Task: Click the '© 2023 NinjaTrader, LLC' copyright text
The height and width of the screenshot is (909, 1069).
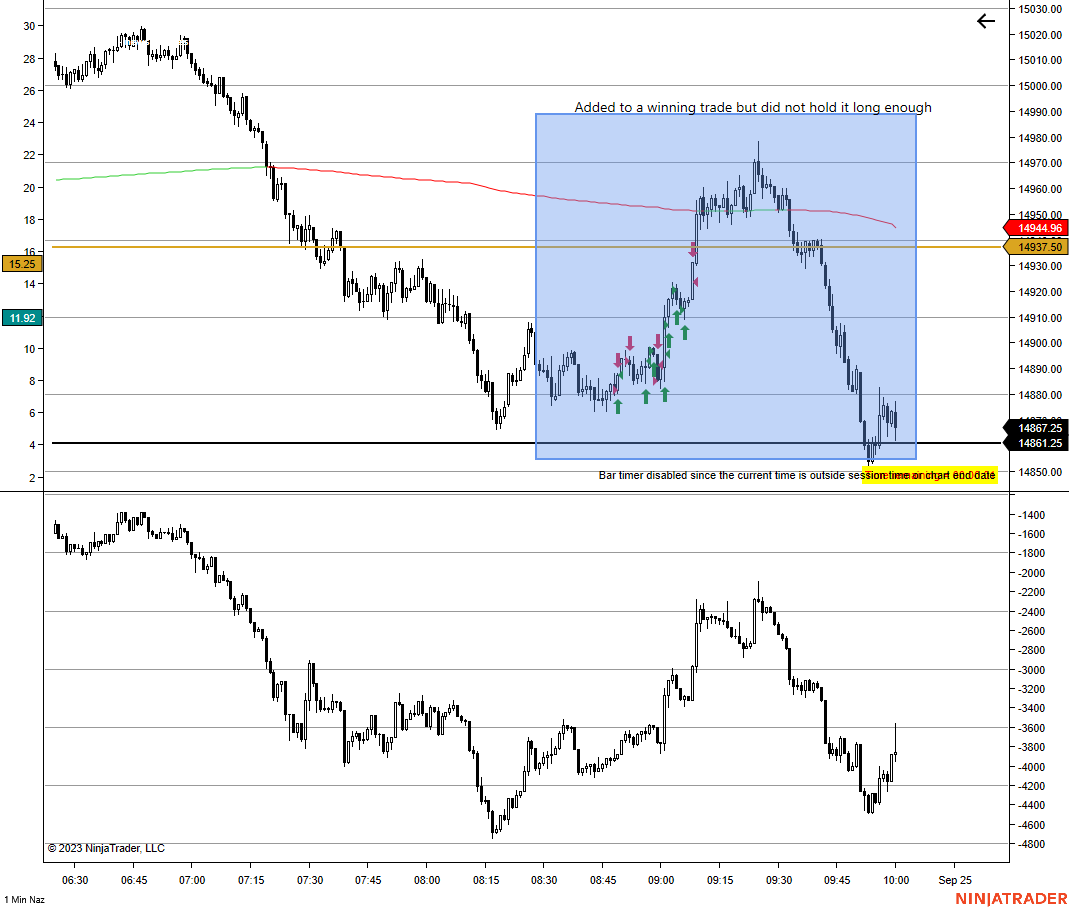Action: [106, 848]
